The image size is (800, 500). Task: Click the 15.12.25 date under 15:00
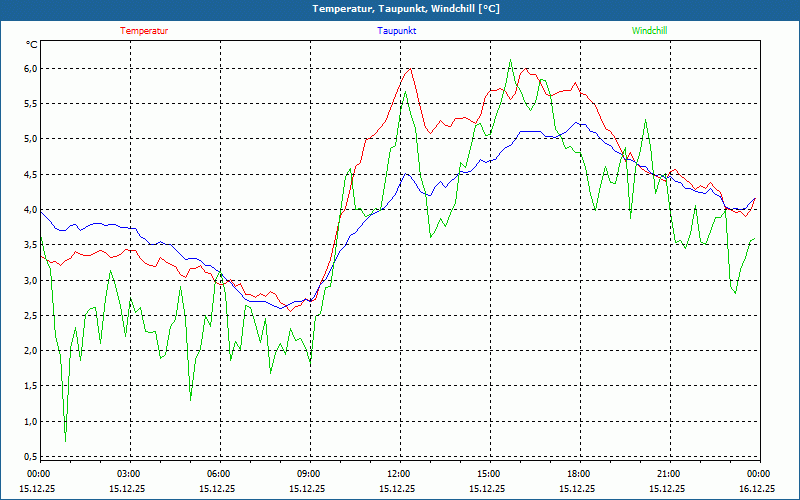(x=487, y=488)
